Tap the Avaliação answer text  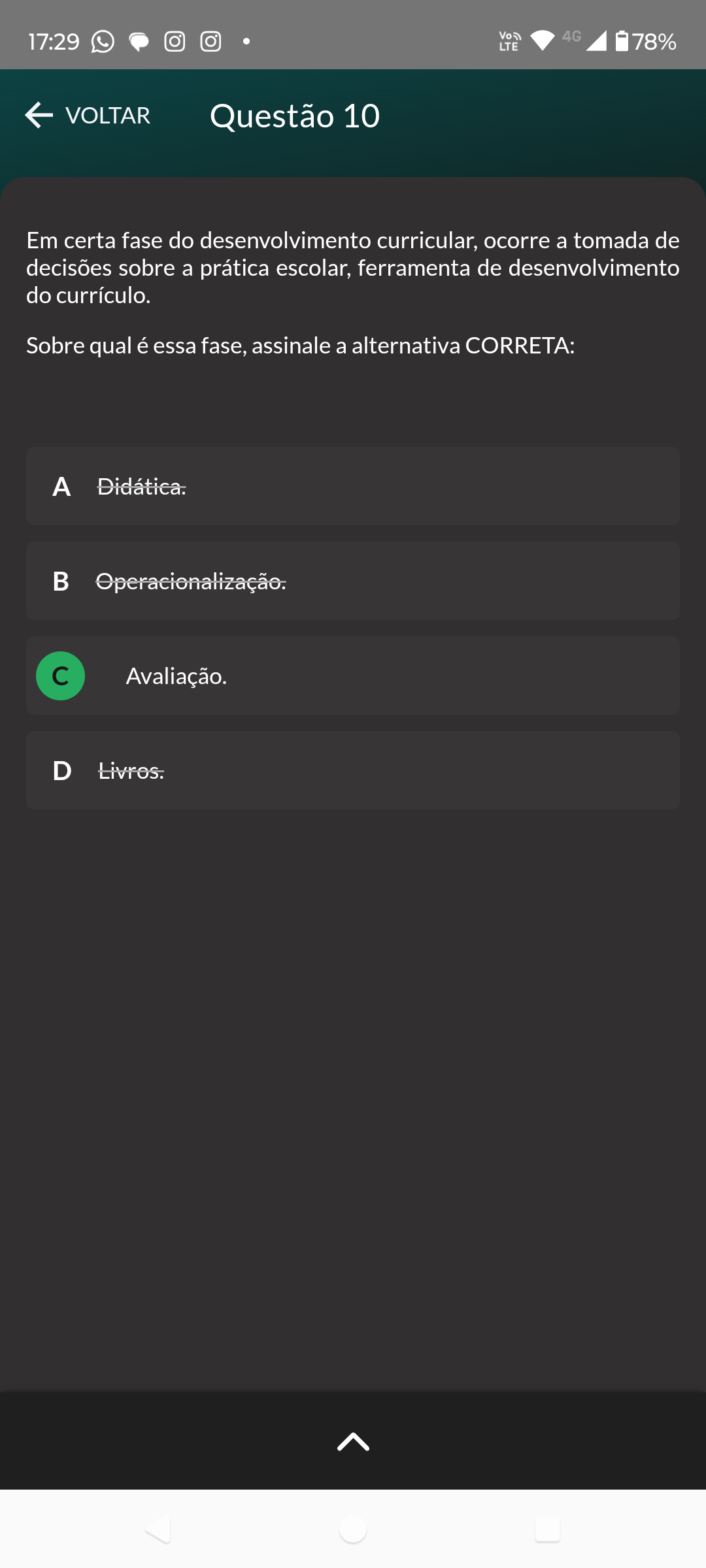click(x=176, y=676)
